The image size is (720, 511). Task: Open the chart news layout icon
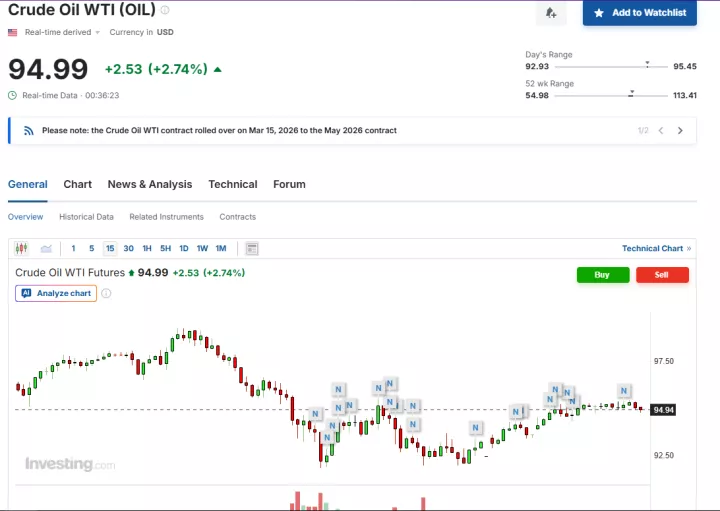pos(252,248)
